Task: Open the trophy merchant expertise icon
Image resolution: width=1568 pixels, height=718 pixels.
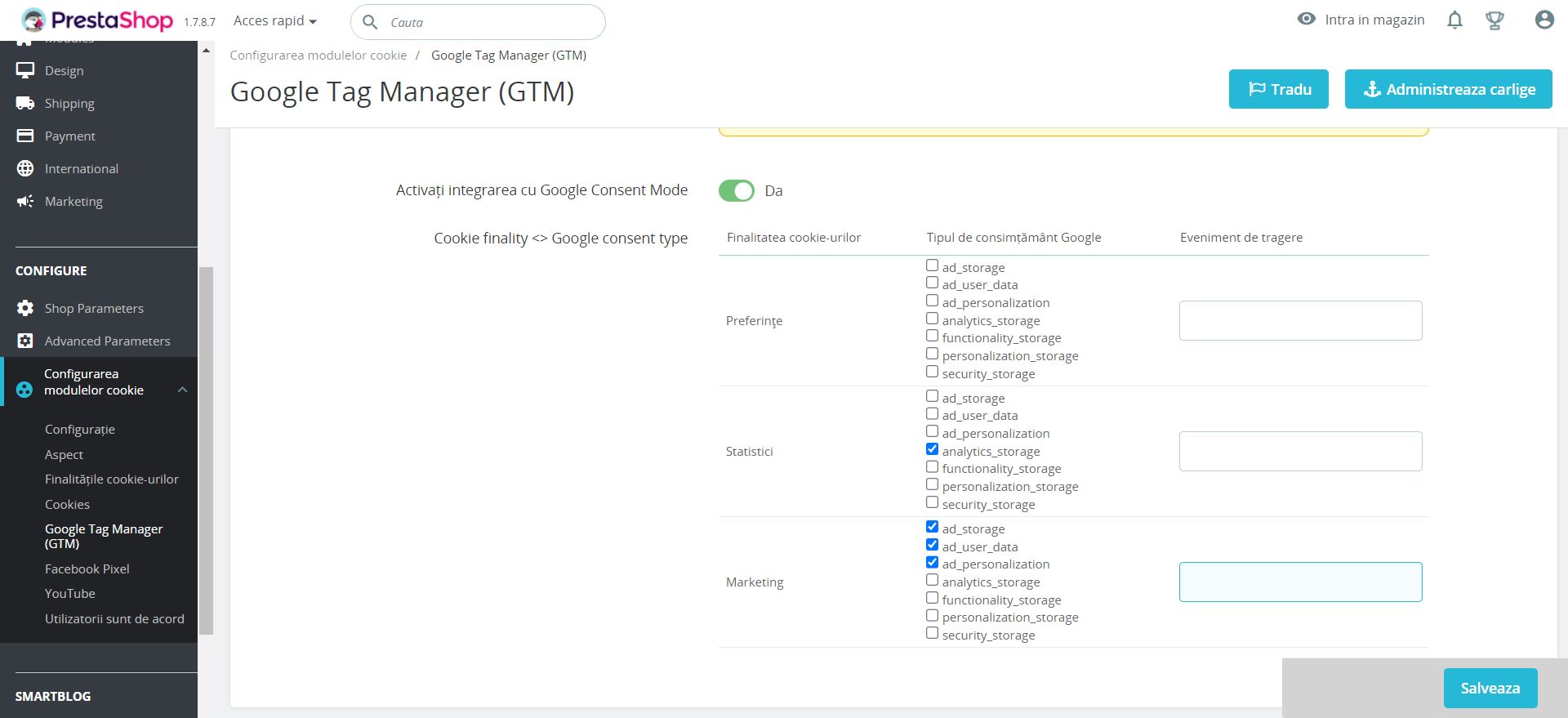Action: click(1494, 20)
